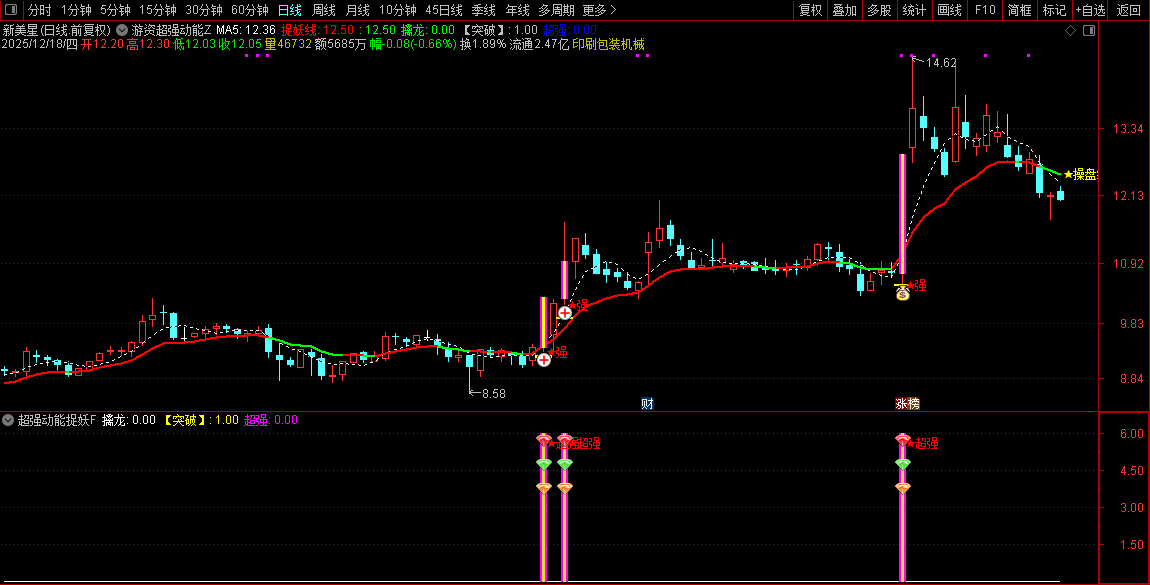This screenshot has height=585, width=1150.
Task: Switch to 周线 weekly chart
Action: (323, 10)
